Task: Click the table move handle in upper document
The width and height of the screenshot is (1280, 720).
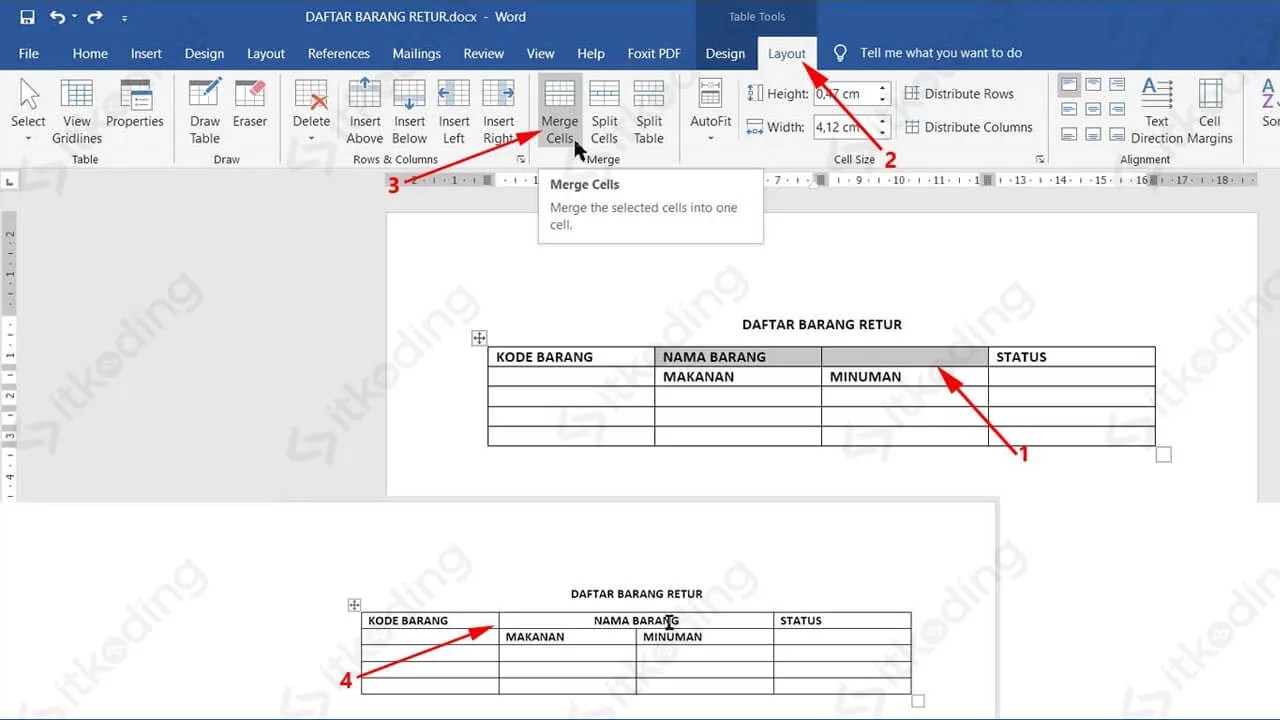Action: click(x=479, y=338)
